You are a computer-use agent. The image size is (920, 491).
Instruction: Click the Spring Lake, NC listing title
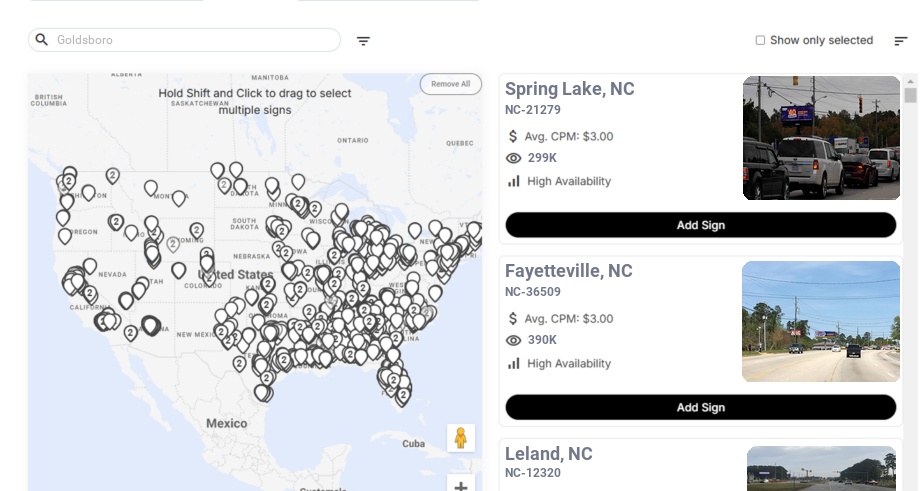click(569, 89)
